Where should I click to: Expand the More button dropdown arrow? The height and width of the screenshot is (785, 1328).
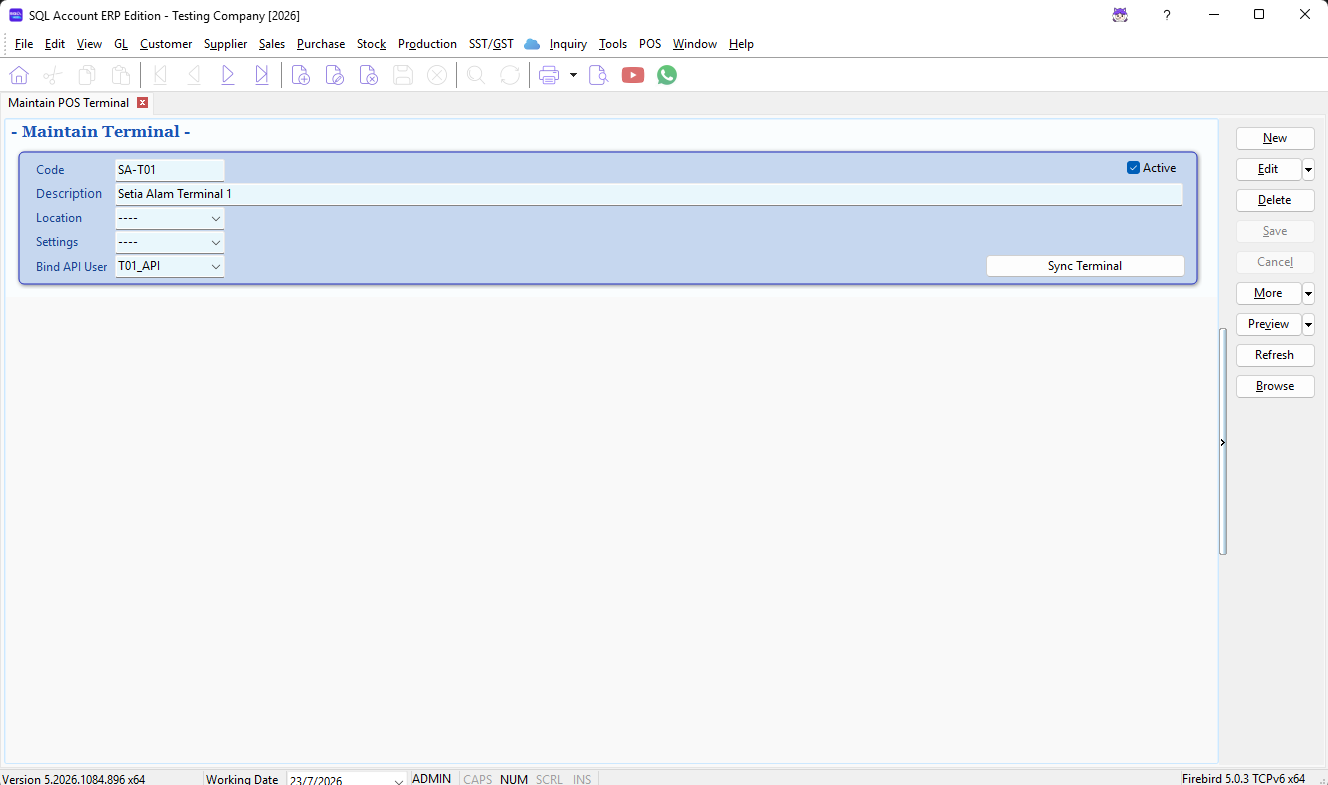coord(1308,293)
